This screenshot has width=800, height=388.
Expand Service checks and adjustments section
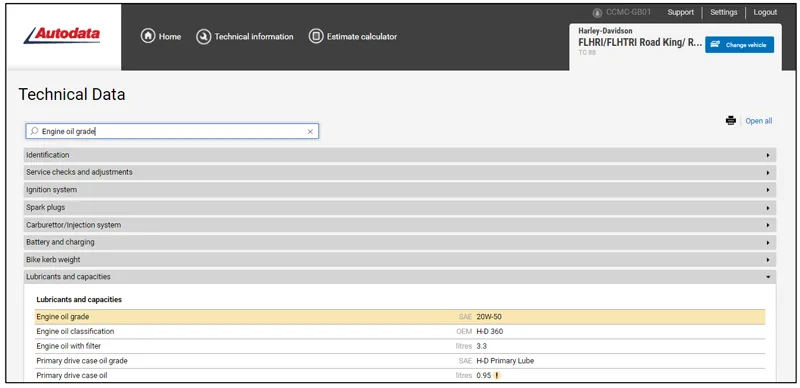(399, 173)
